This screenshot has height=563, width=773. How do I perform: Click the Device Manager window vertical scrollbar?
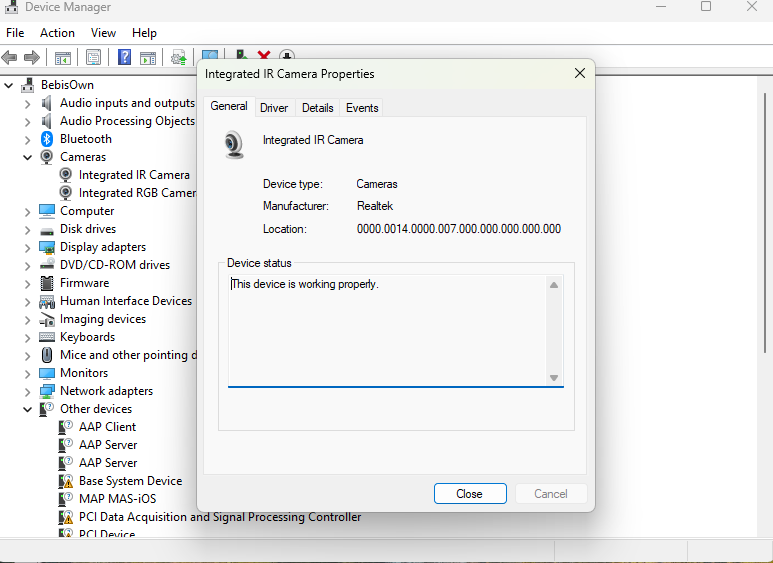point(765,222)
